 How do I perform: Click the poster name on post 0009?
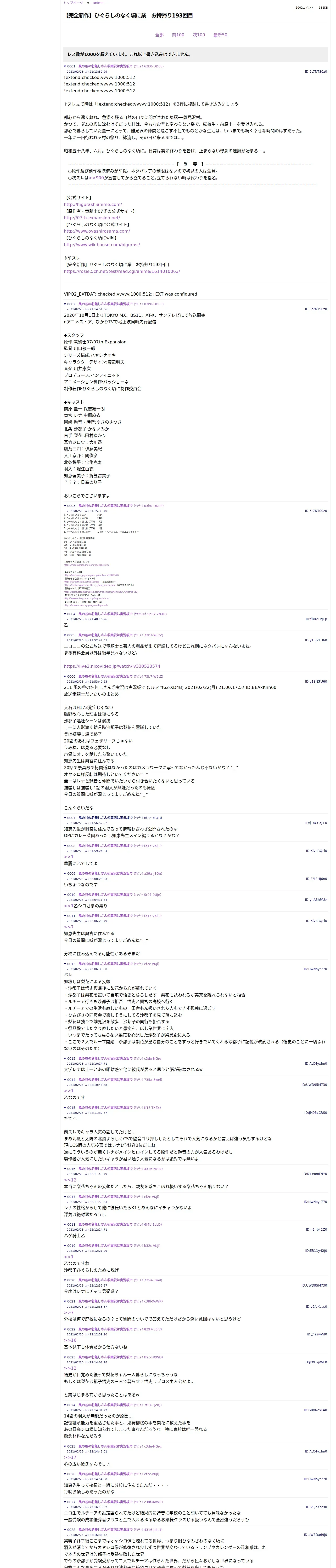pos(105,873)
